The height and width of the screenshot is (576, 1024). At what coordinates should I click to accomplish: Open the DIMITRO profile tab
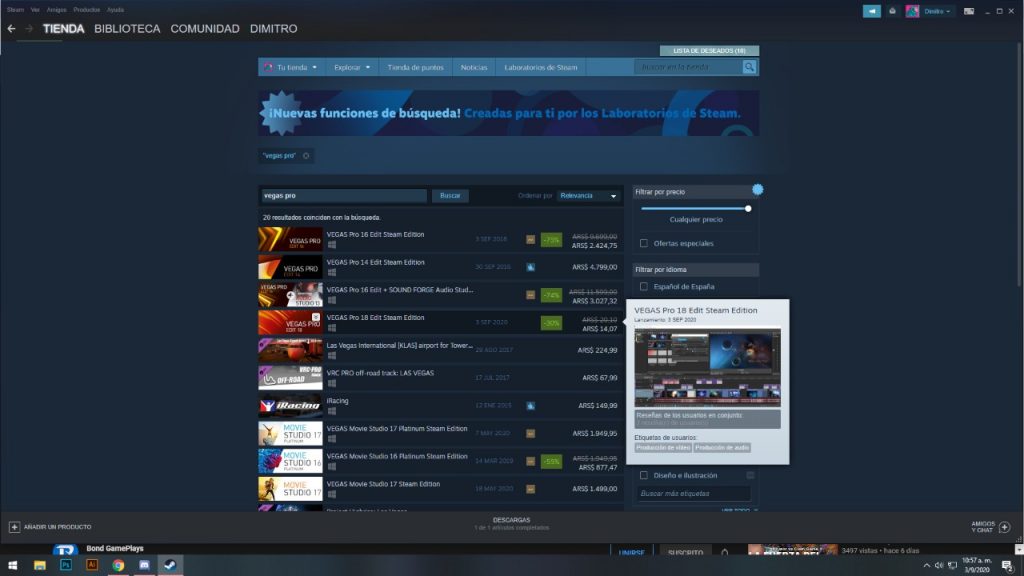pyautogui.click(x=273, y=29)
